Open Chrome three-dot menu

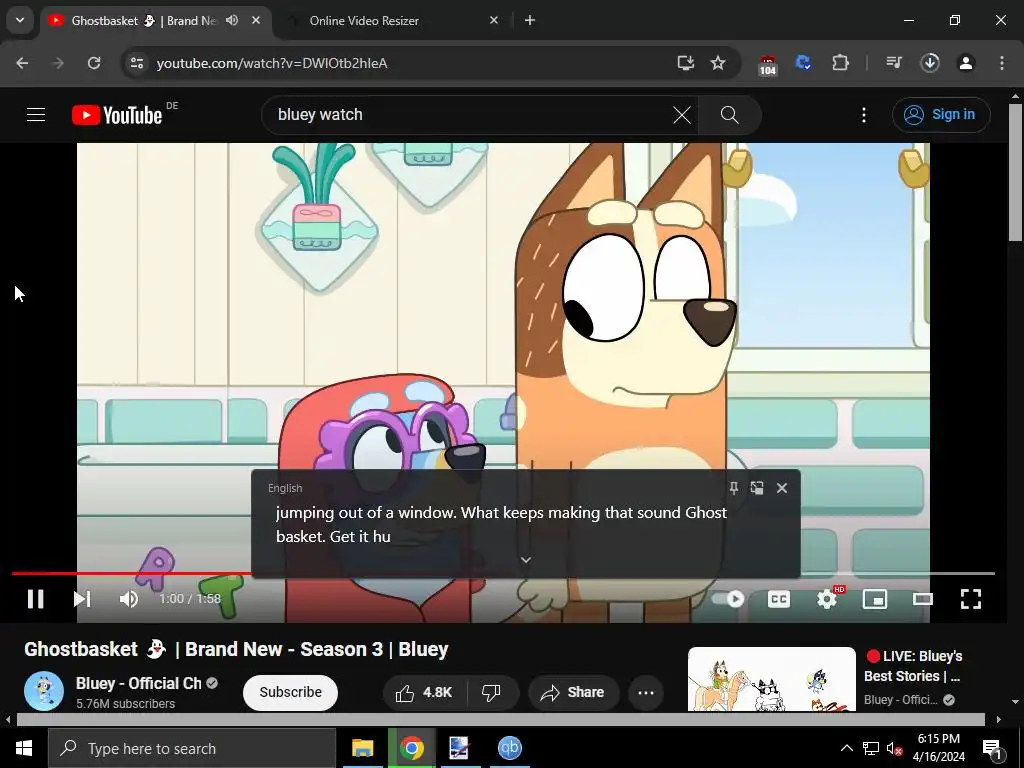1002,63
